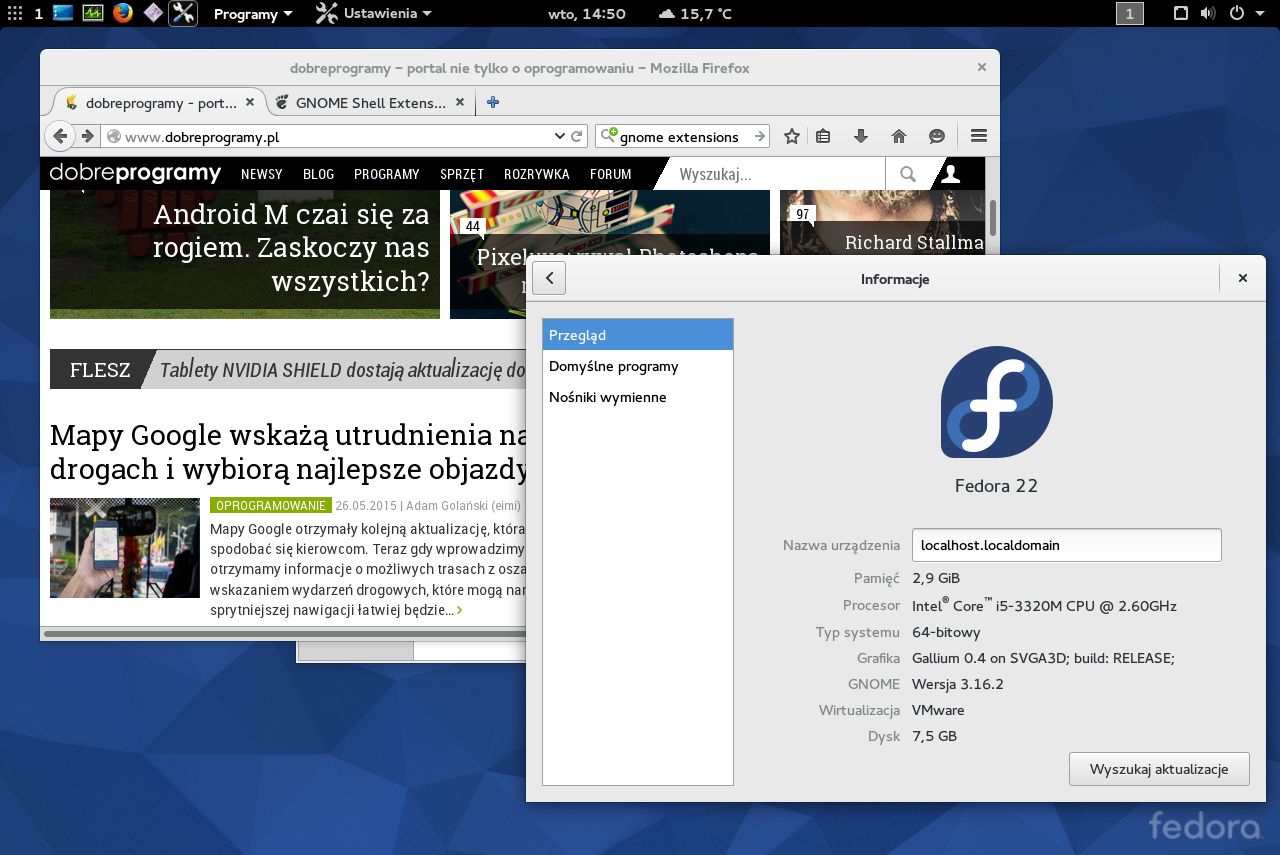Click the site search magnifier icon

point(908,174)
